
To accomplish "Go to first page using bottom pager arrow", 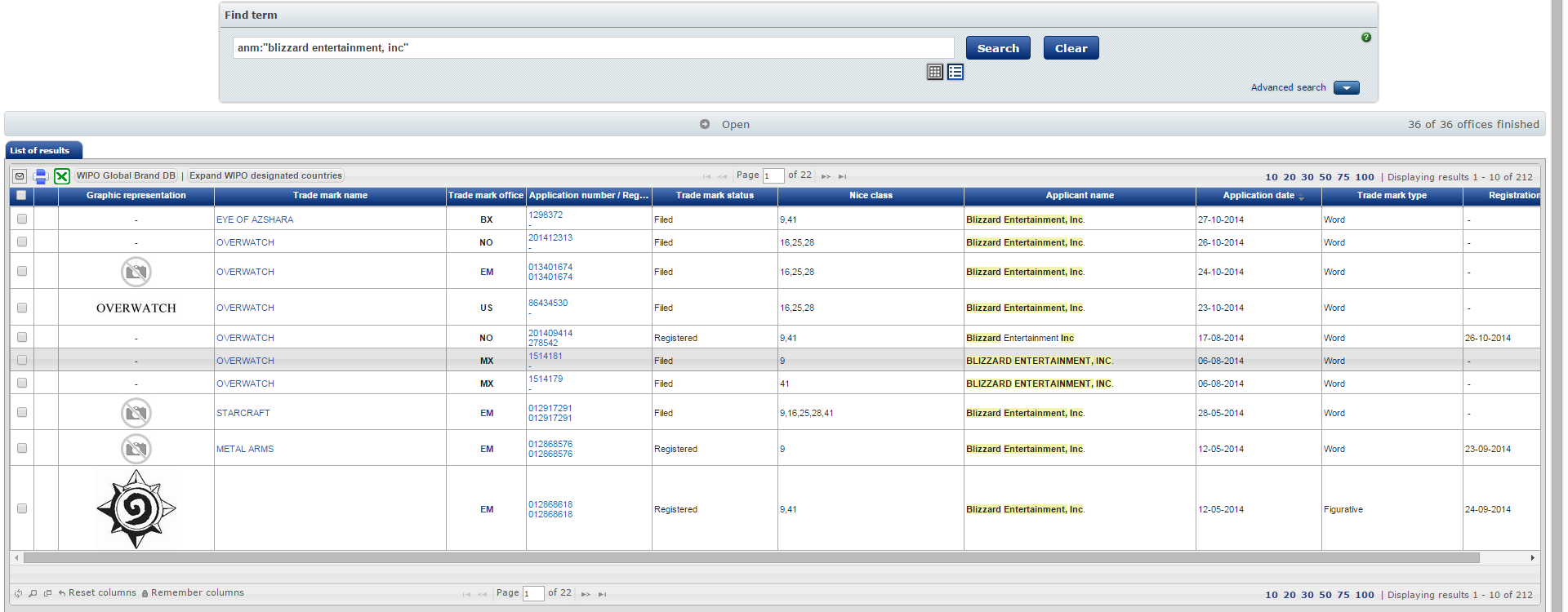I will (x=466, y=594).
